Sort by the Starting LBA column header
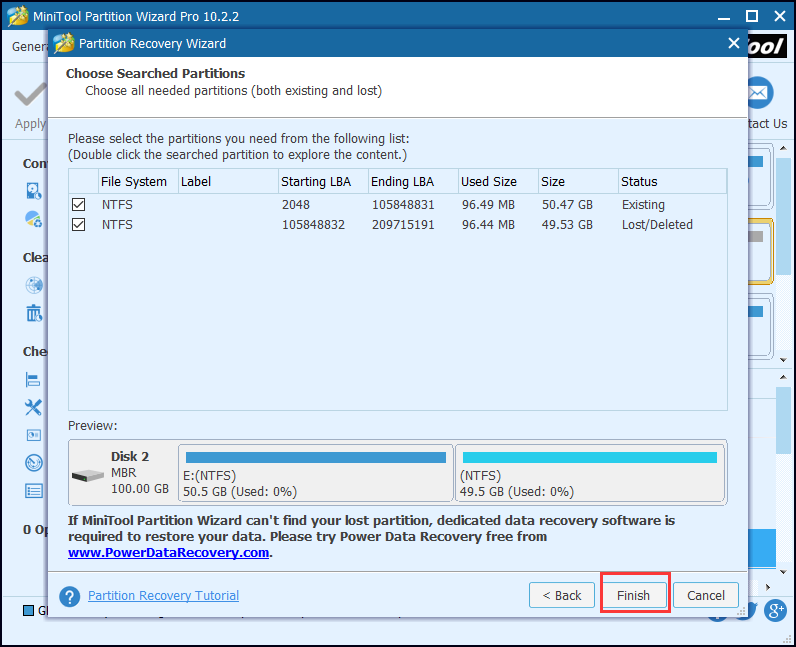Image resolution: width=796 pixels, height=647 pixels. (323, 181)
